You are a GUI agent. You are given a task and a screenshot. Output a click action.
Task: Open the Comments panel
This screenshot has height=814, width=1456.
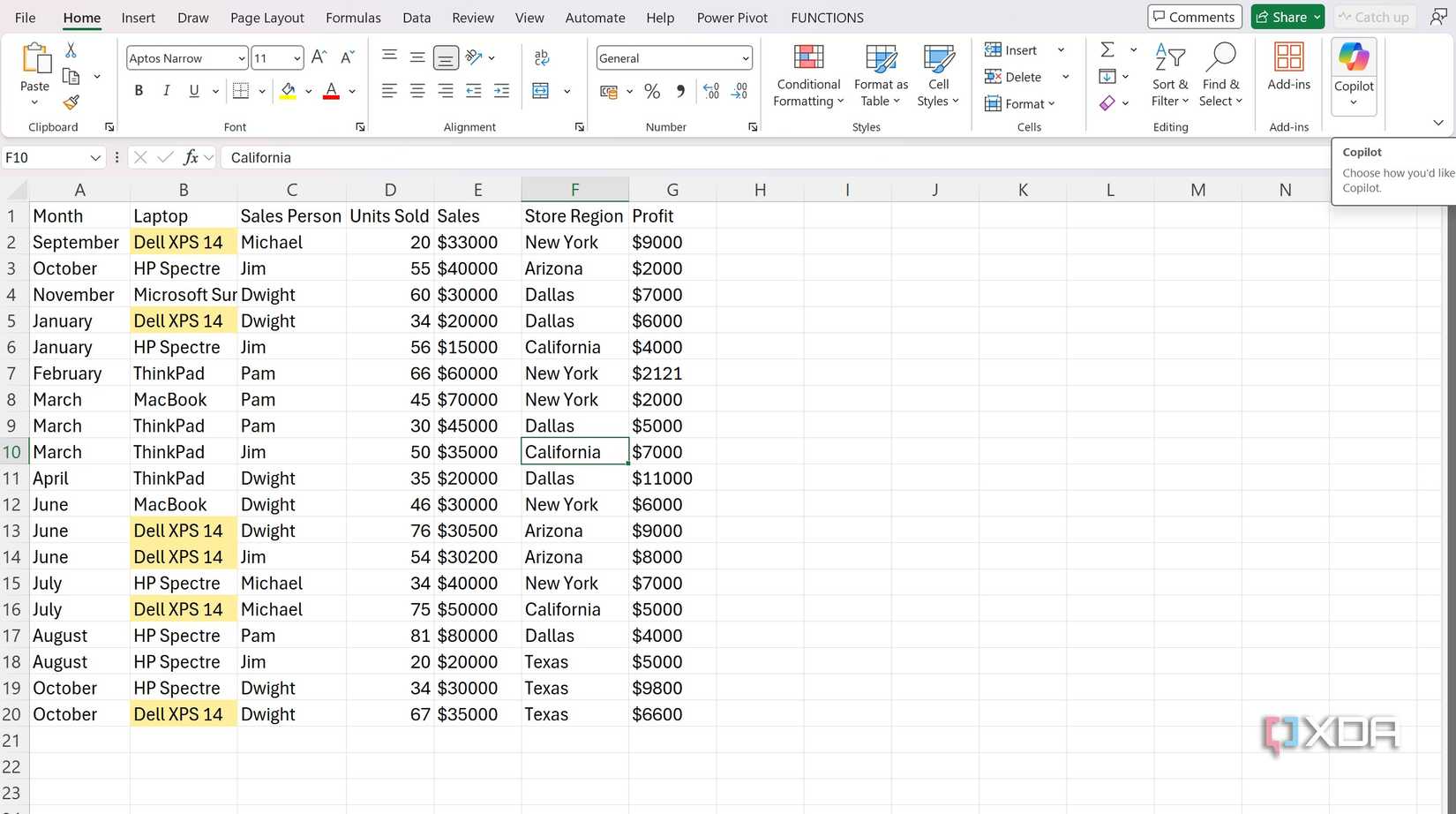(x=1194, y=16)
